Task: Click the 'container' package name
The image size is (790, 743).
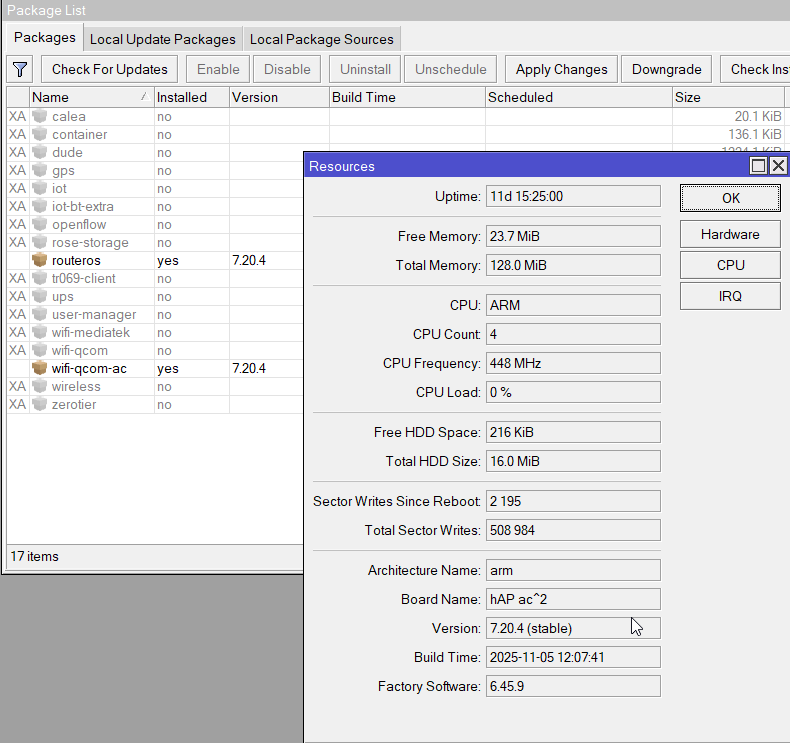Action: coord(80,134)
